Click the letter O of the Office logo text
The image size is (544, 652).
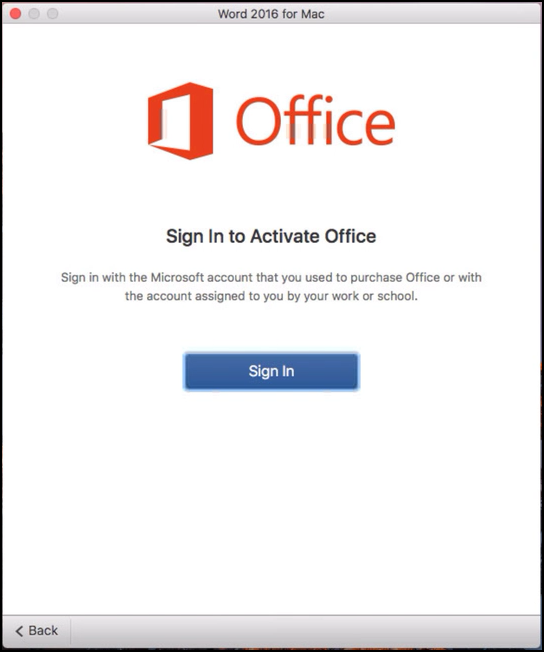click(x=258, y=121)
